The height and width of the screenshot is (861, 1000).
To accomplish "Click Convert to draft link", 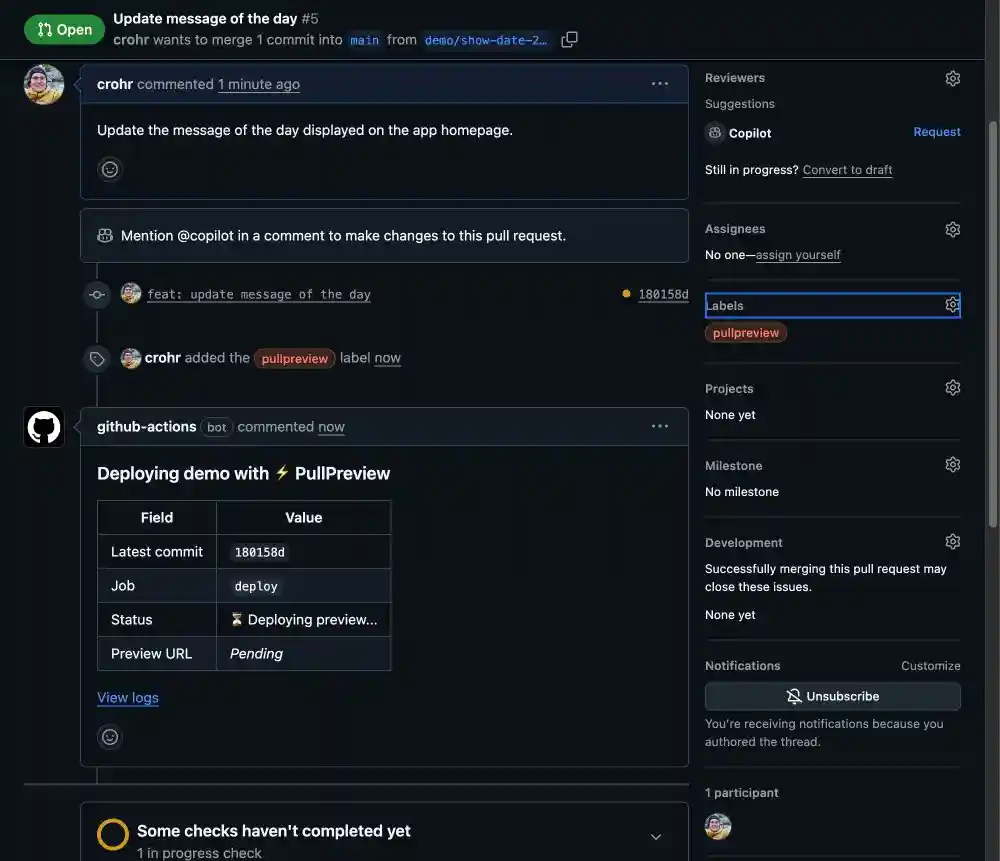I will click(x=847, y=170).
